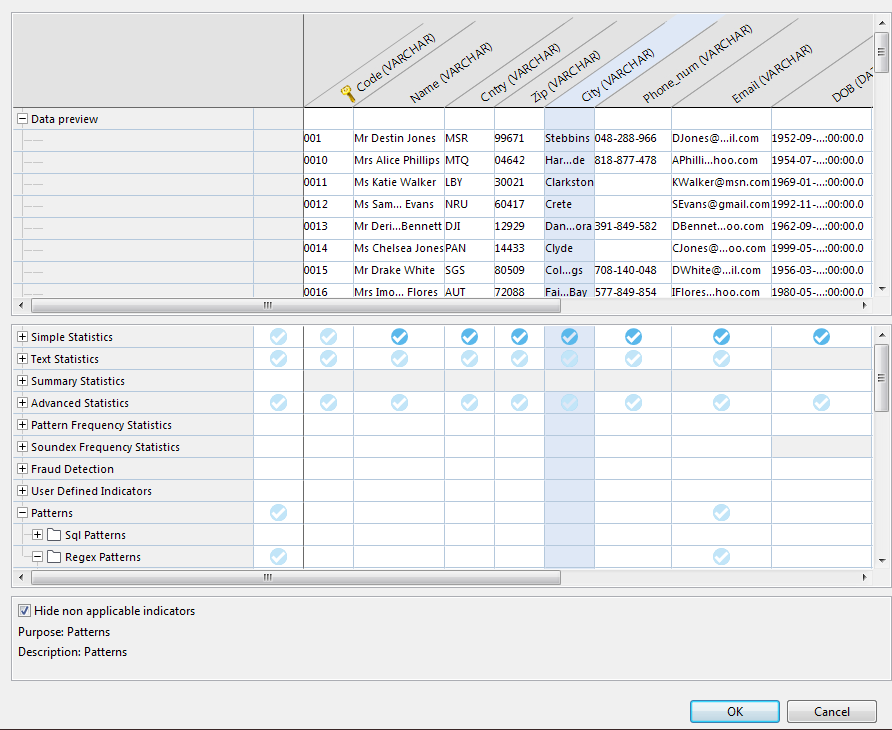Enable Simple Statistics indicator for Zip column
Screen dimensions: 892x730
click(519, 337)
